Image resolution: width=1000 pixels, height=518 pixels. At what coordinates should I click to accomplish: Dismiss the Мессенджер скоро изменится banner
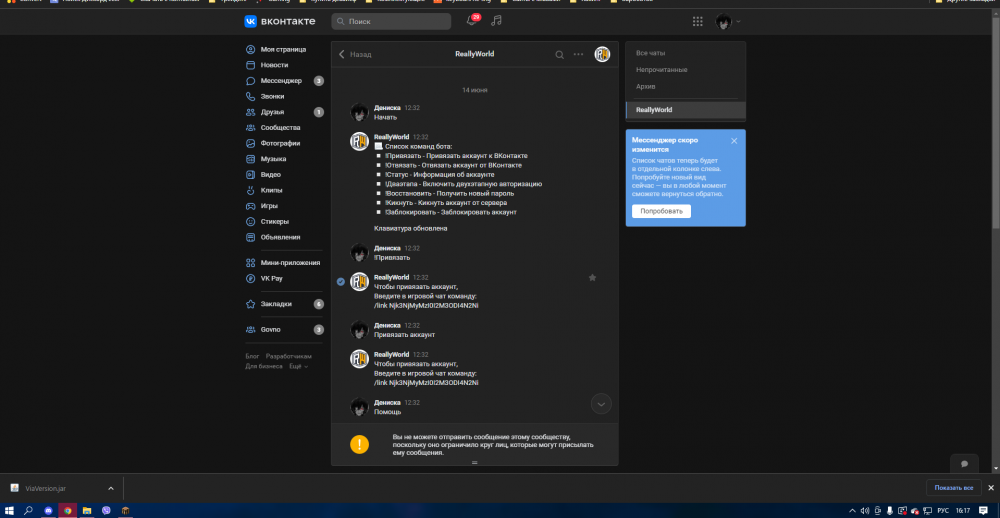coord(734,141)
